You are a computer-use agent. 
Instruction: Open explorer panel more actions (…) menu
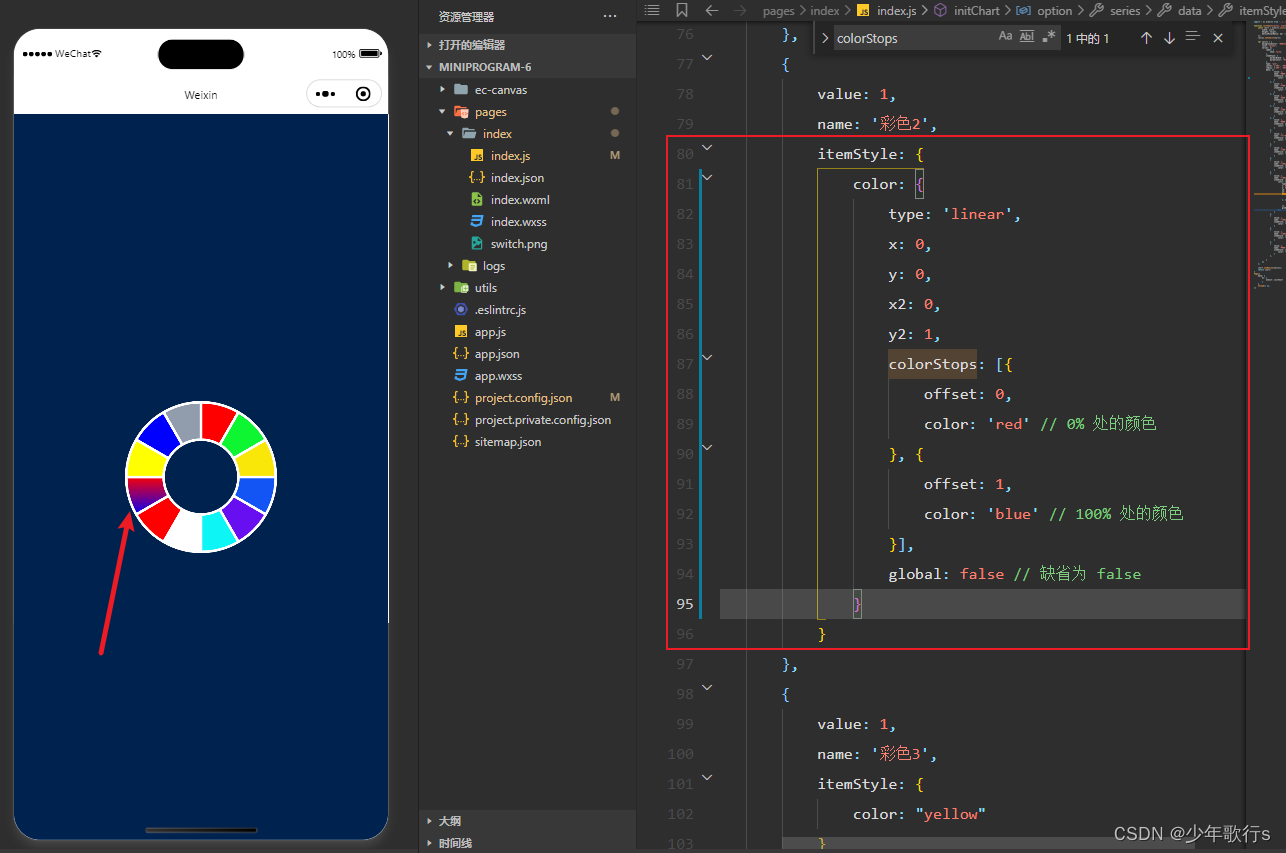(610, 17)
